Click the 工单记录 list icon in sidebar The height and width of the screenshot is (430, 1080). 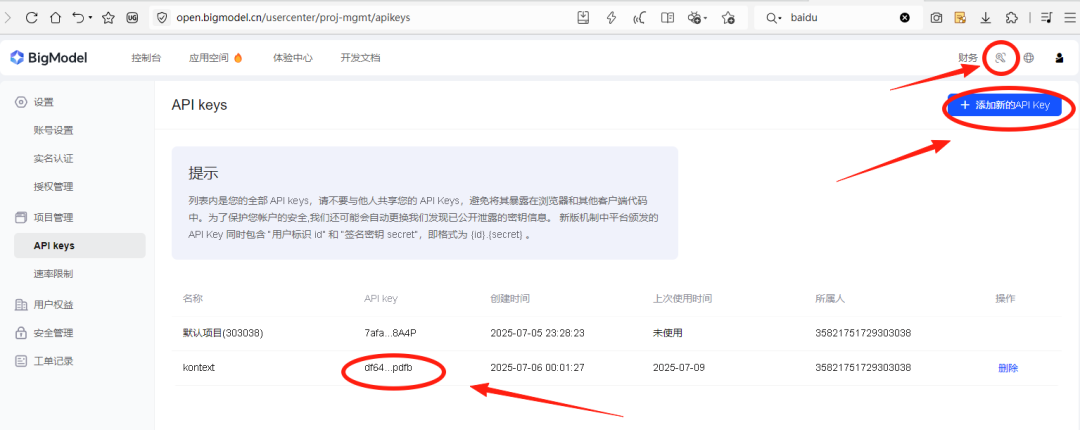click(x=21, y=361)
